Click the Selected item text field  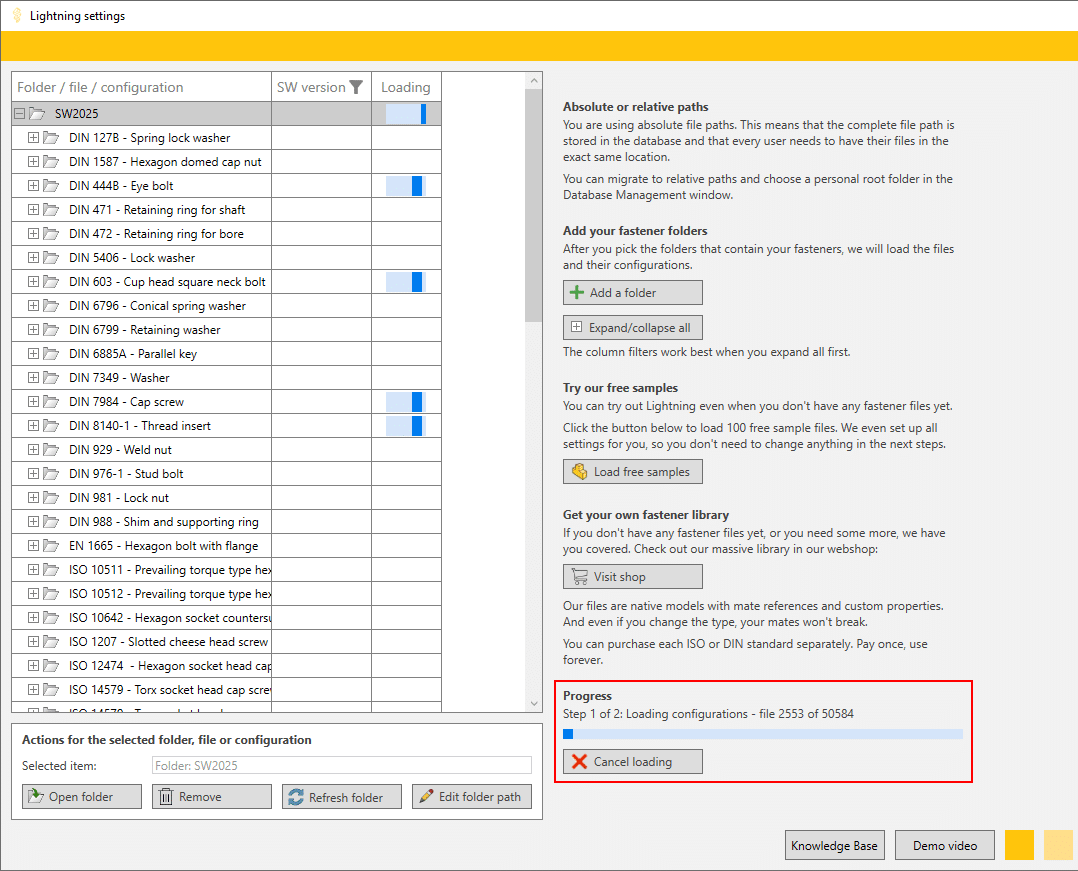pos(341,766)
